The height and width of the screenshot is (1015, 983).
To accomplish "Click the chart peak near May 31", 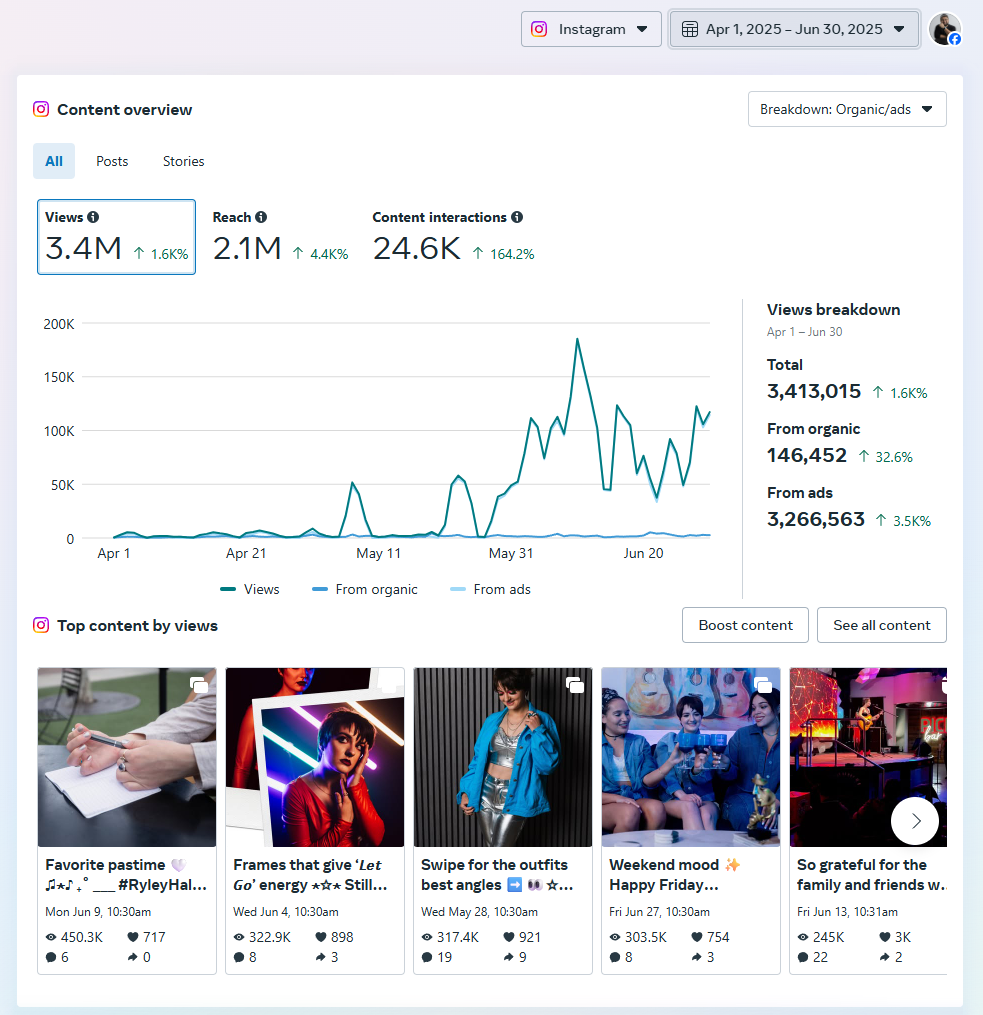I will [x=578, y=340].
